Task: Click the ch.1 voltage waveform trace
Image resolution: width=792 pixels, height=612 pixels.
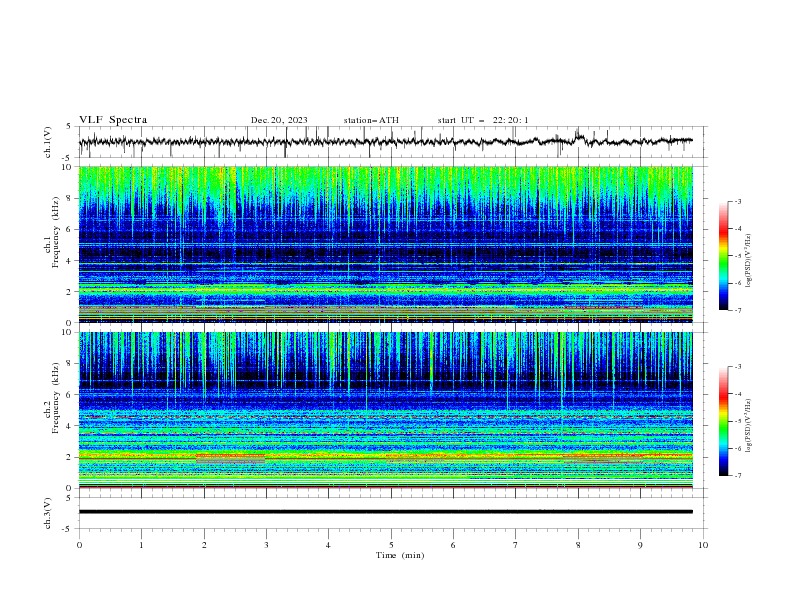Action: pos(386,142)
